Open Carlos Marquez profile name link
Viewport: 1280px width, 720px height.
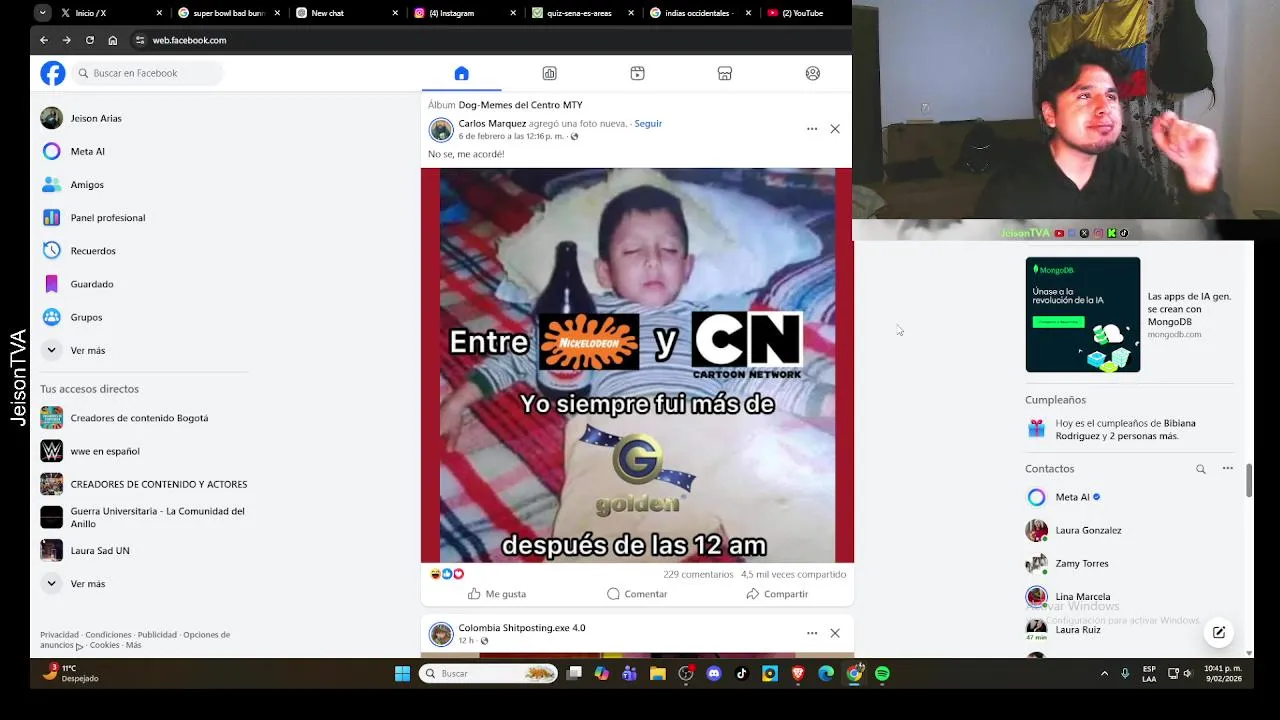click(x=492, y=123)
